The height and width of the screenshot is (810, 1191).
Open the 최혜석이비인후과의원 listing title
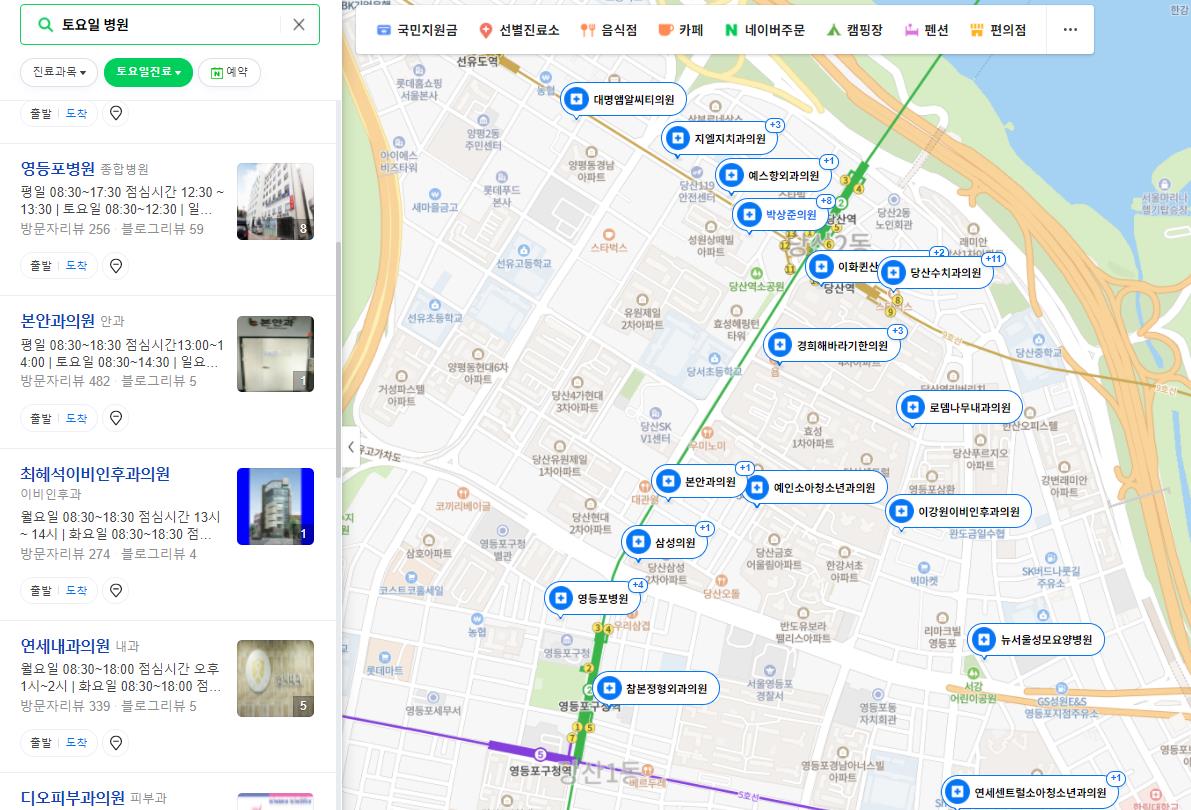pos(95,474)
